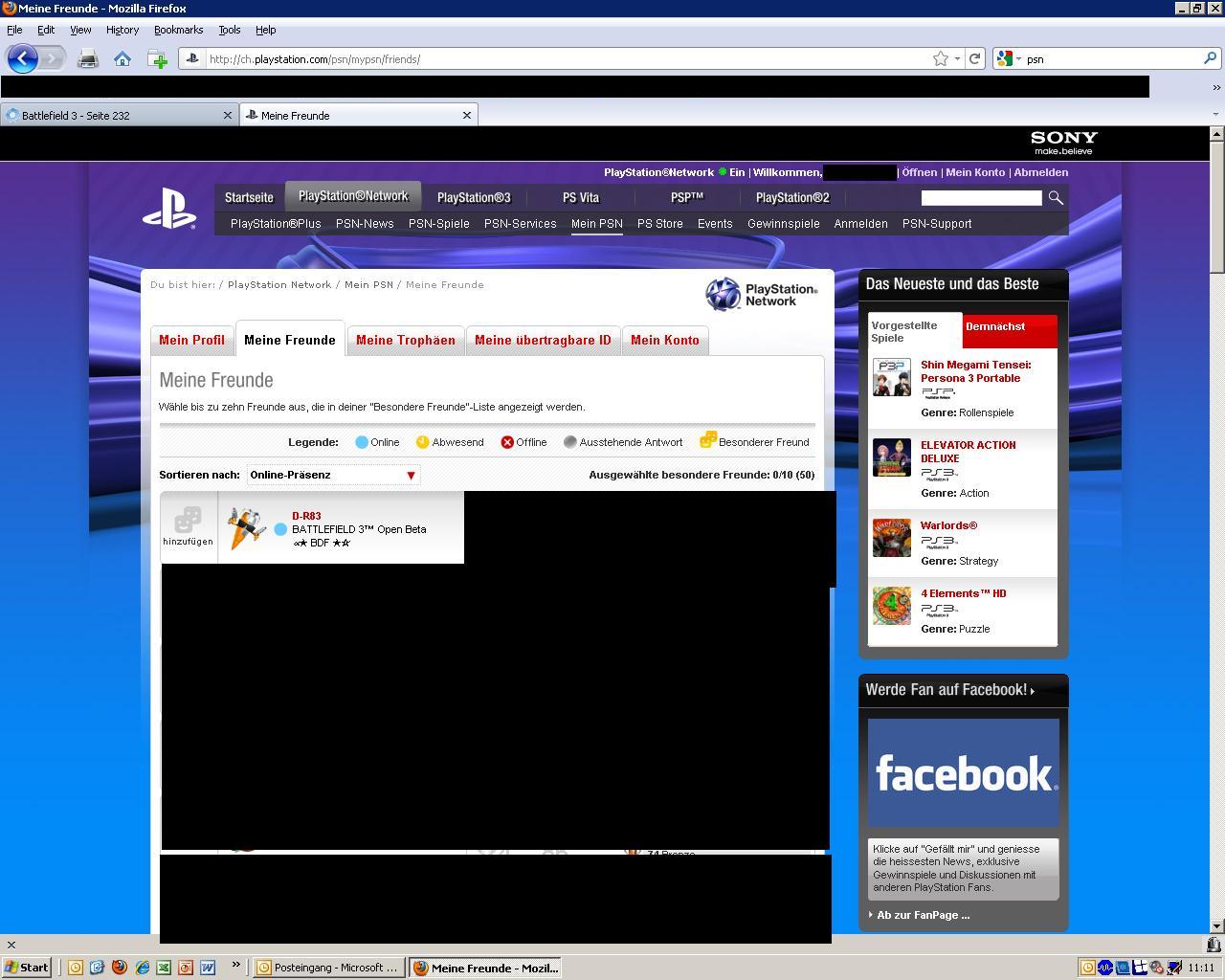The image size is (1225, 980).
Task: Launch Word from the quick launch bar
Action: point(208,968)
